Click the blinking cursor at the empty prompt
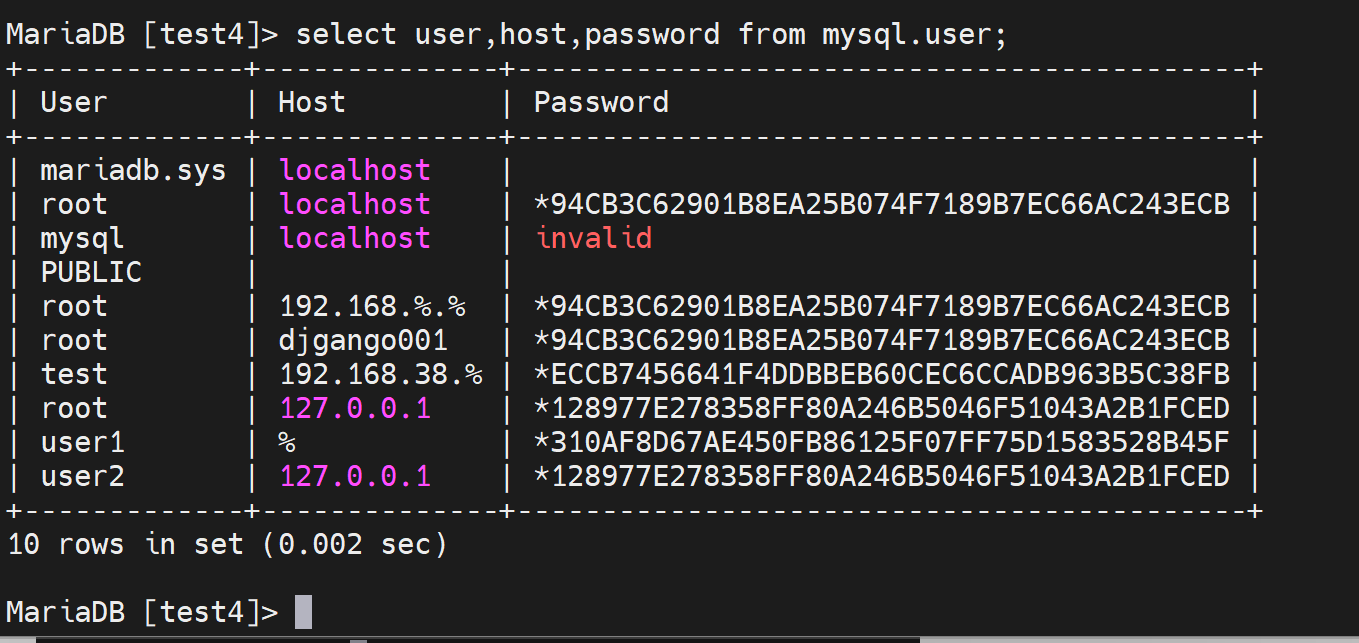This screenshot has height=643, width=1359. coord(304,611)
